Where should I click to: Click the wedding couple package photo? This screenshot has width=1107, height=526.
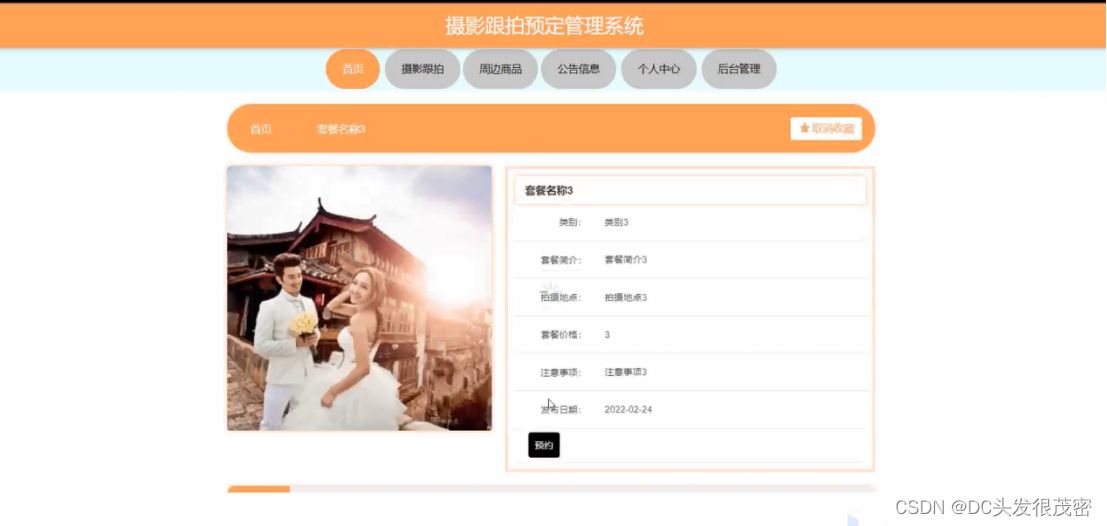[359, 298]
